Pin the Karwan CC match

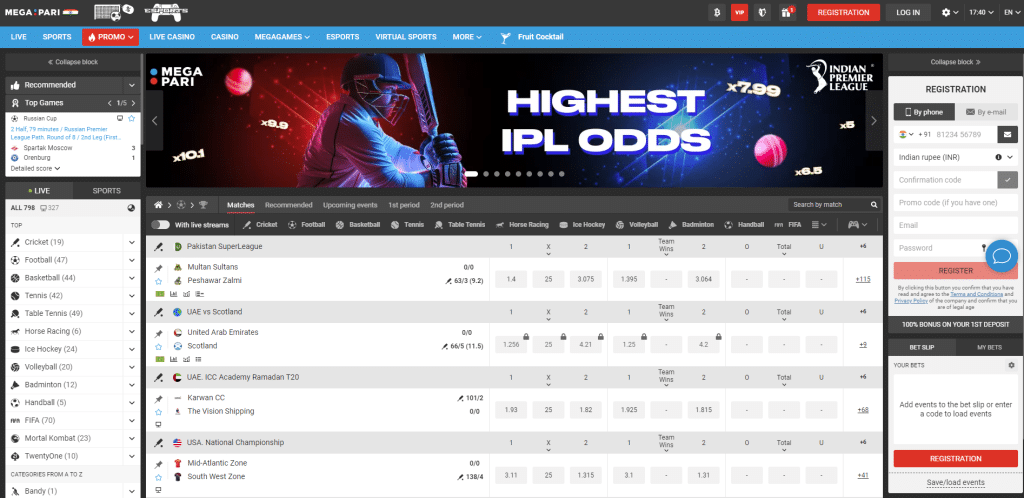(158, 399)
